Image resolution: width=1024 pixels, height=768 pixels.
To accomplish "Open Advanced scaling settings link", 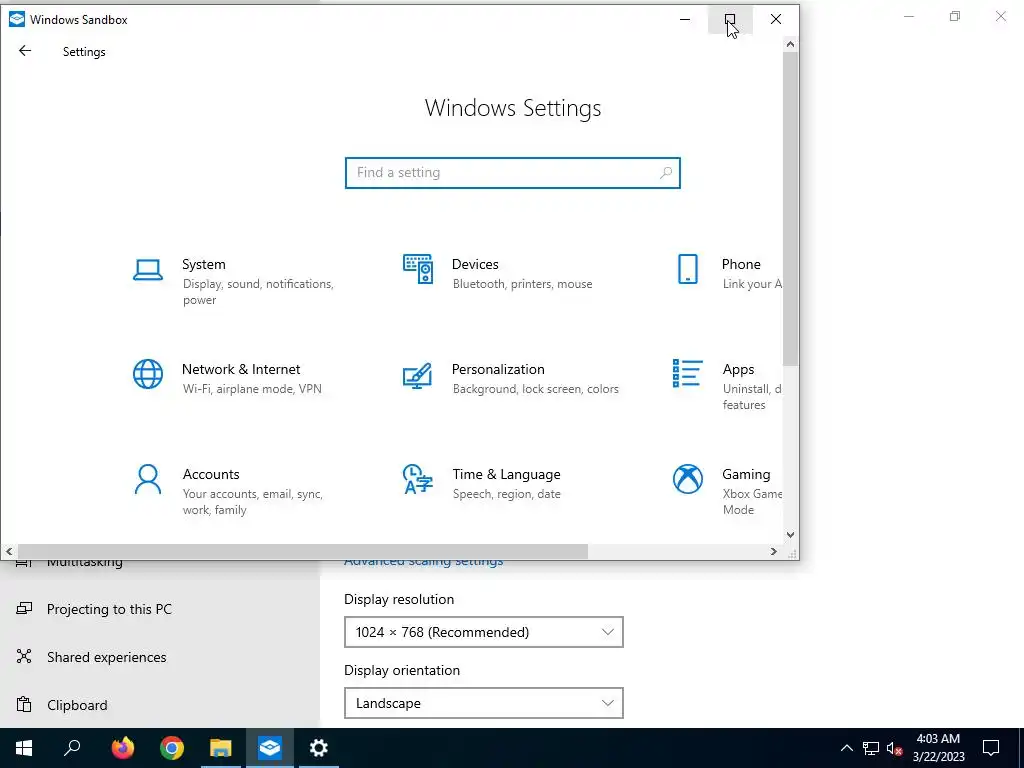I will (424, 563).
